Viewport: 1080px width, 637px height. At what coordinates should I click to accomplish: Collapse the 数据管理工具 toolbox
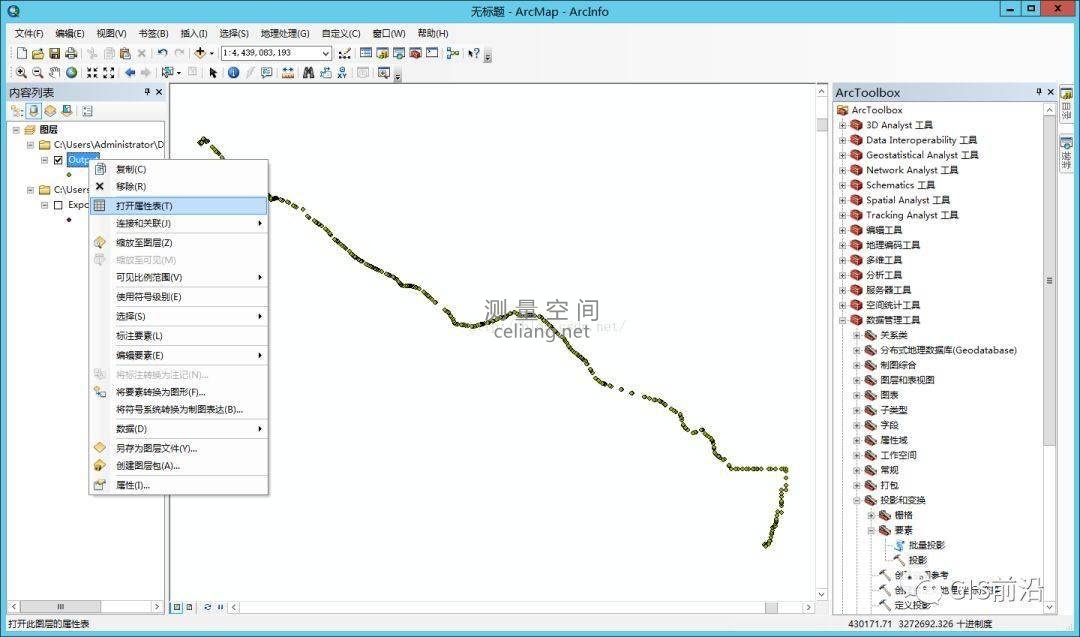point(842,320)
